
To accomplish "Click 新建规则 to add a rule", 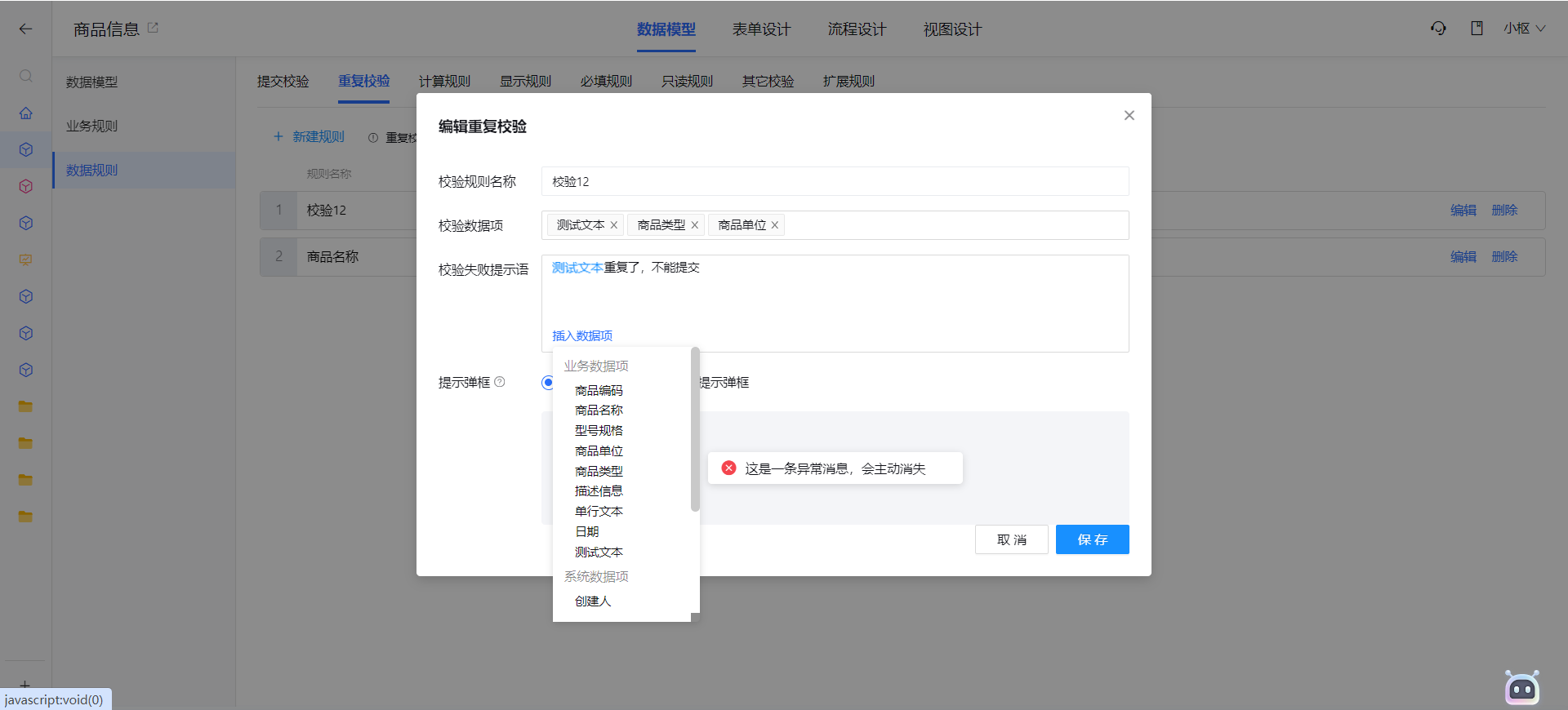I will click(309, 137).
